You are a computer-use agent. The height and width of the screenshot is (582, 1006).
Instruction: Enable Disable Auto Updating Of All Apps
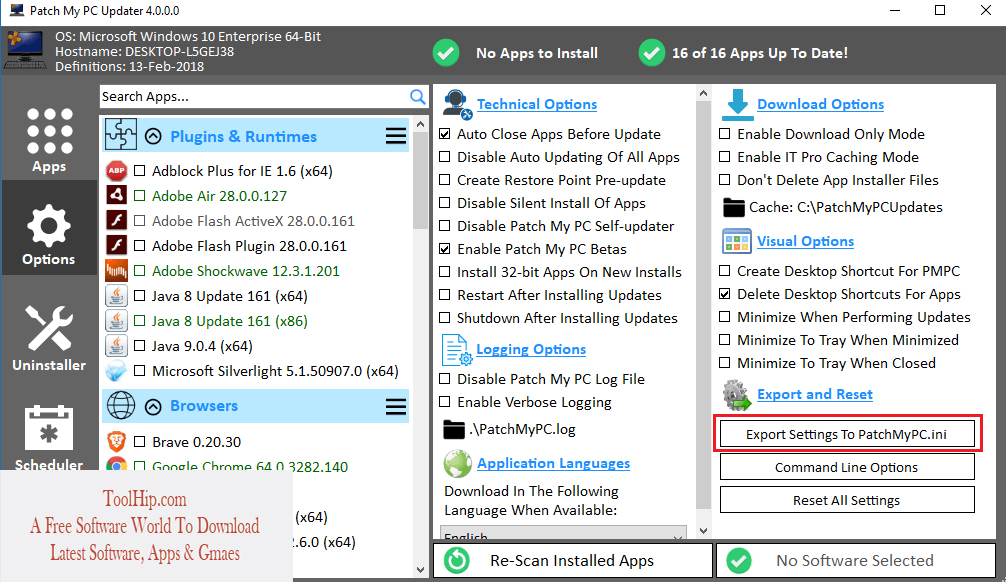coord(444,157)
